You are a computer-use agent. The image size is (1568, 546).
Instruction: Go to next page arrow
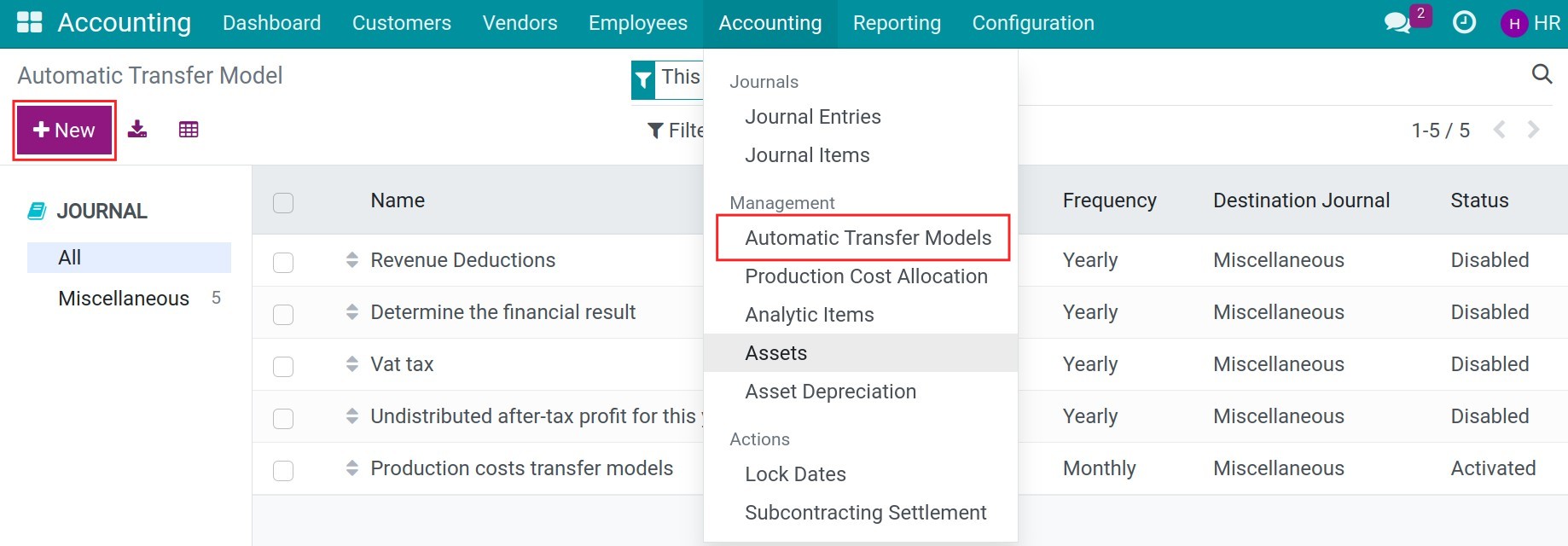pyautogui.click(x=1533, y=130)
